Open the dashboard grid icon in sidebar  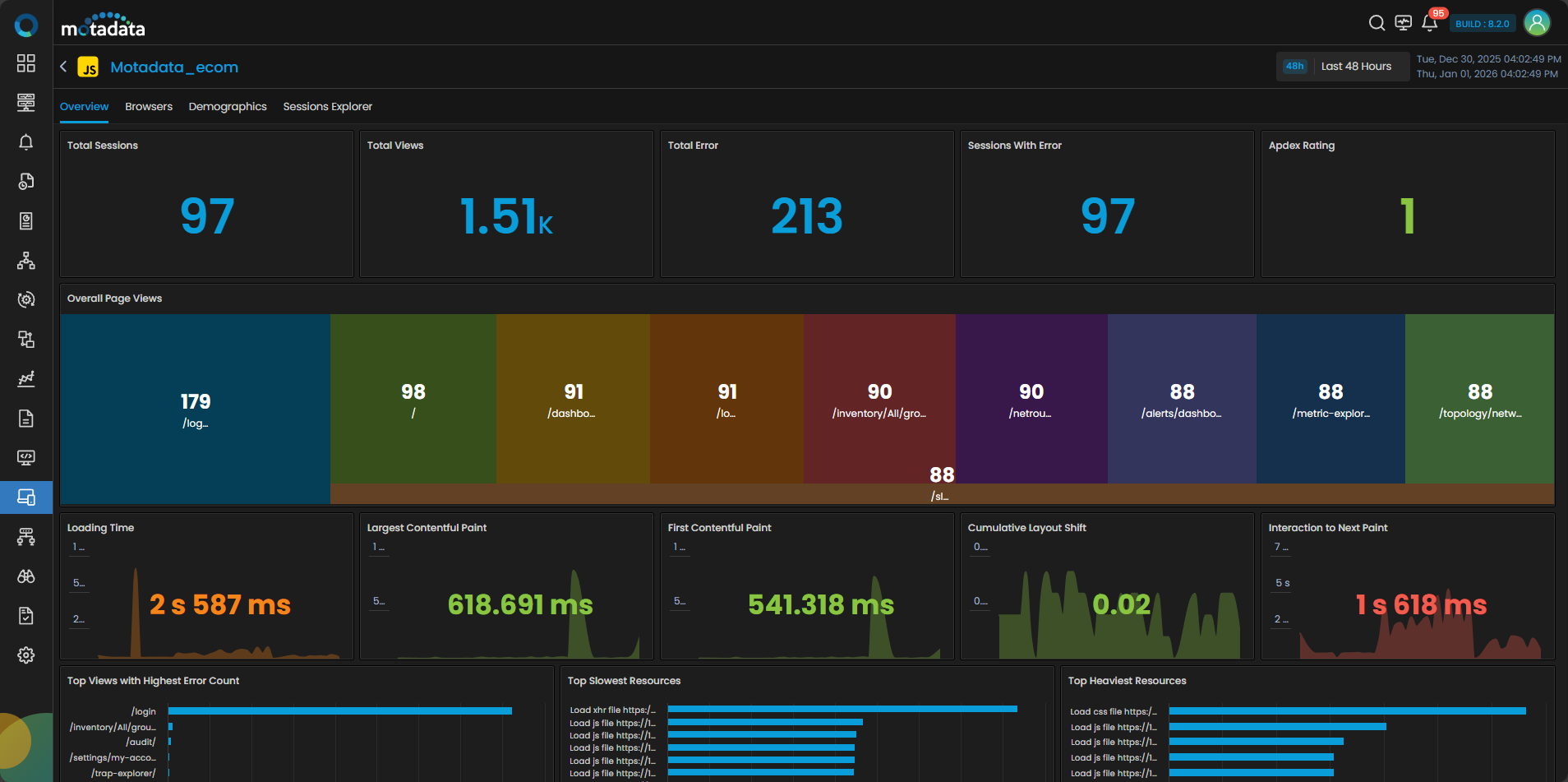click(x=26, y=63)
